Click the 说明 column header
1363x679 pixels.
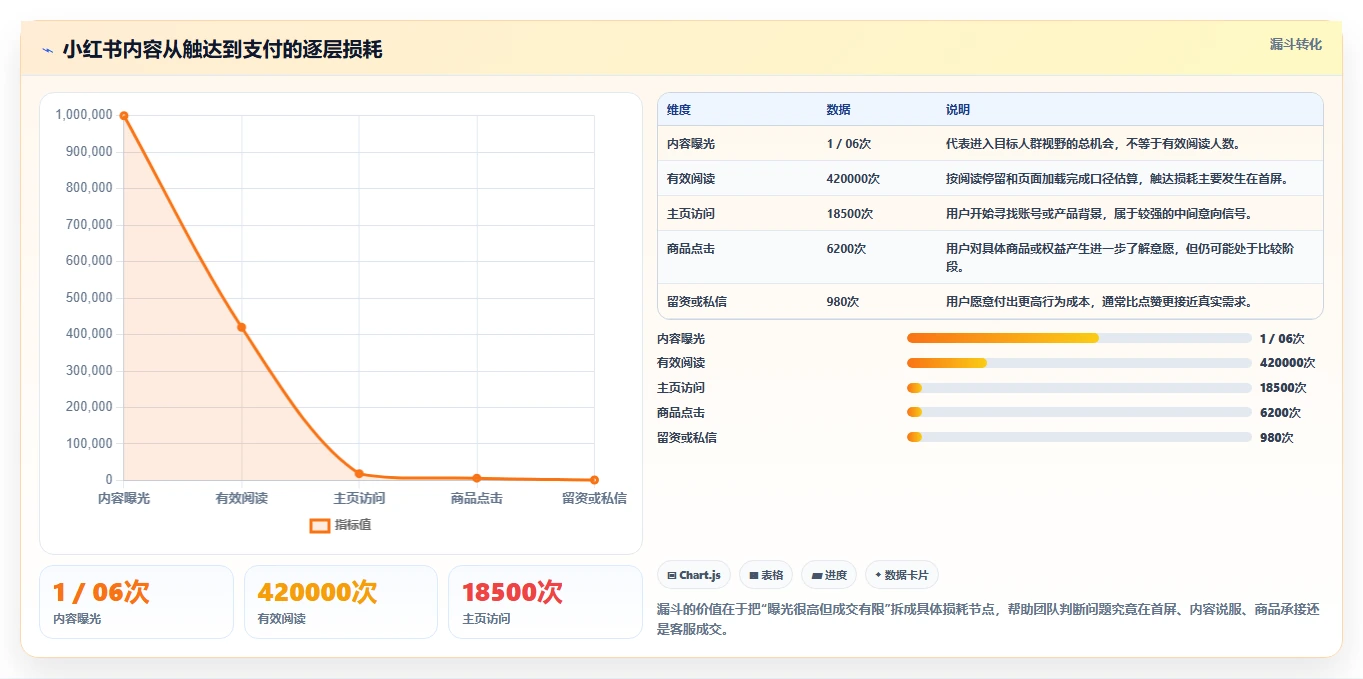click(x=958, y=110)
